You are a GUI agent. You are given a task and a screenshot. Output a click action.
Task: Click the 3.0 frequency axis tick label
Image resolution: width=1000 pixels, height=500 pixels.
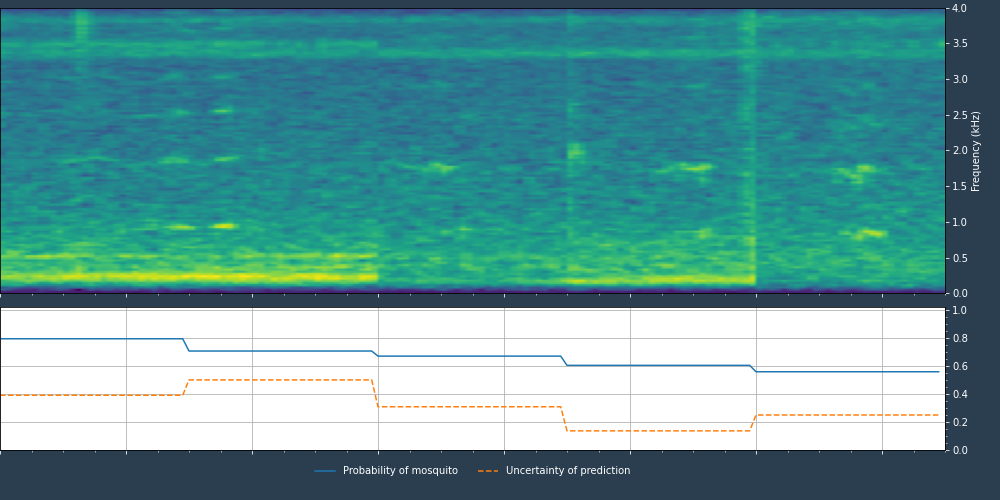pyautogui.click(x=958, y=80)
